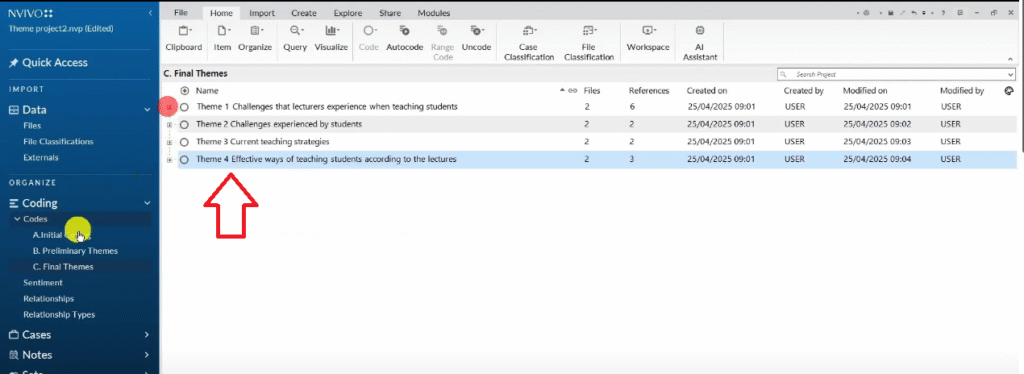Viewport: 1024px width, 374px height.
Task: Open the help question mark icon
Action: 944,13
